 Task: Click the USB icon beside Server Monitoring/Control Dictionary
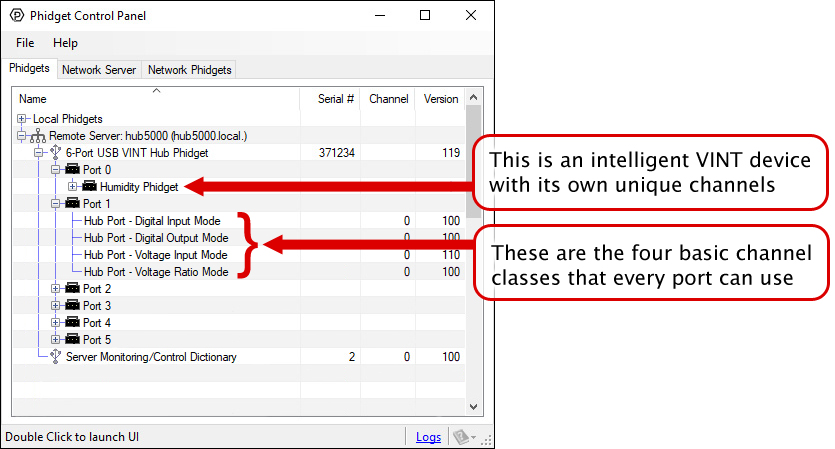pos(55,356)
